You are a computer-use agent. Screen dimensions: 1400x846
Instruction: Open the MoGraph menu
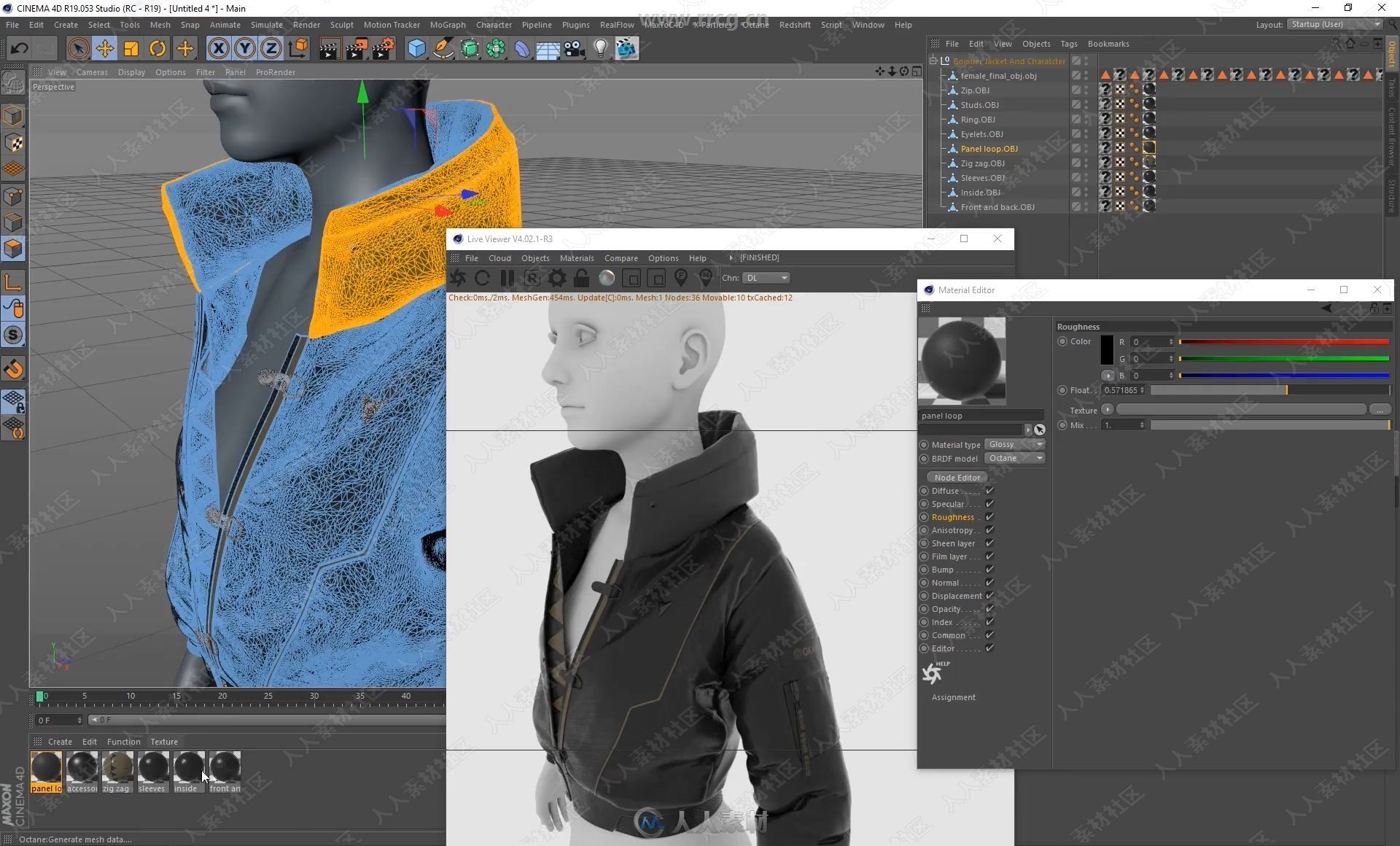(x=447, y=25)
